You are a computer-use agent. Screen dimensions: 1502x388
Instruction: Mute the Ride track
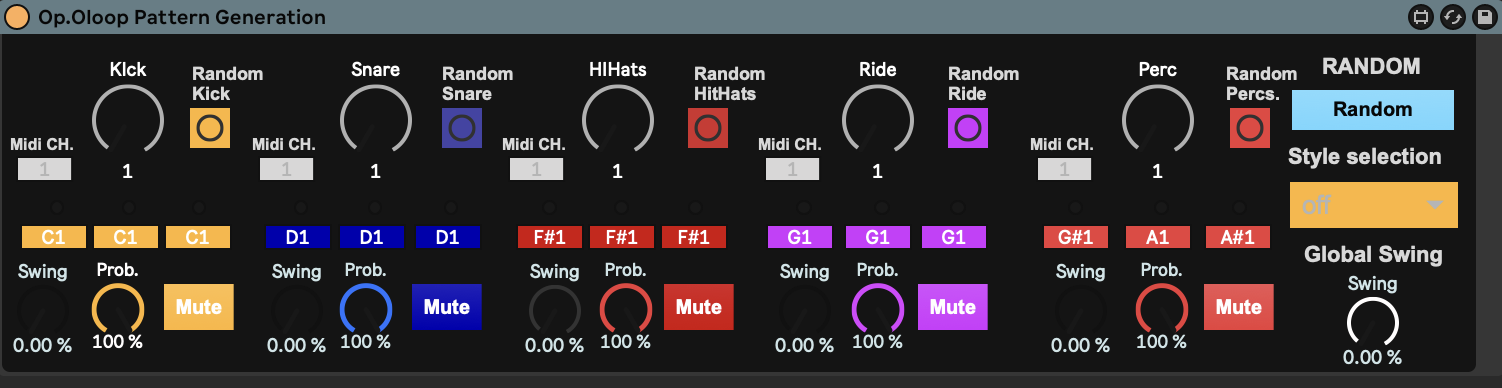tap(953, 307)
